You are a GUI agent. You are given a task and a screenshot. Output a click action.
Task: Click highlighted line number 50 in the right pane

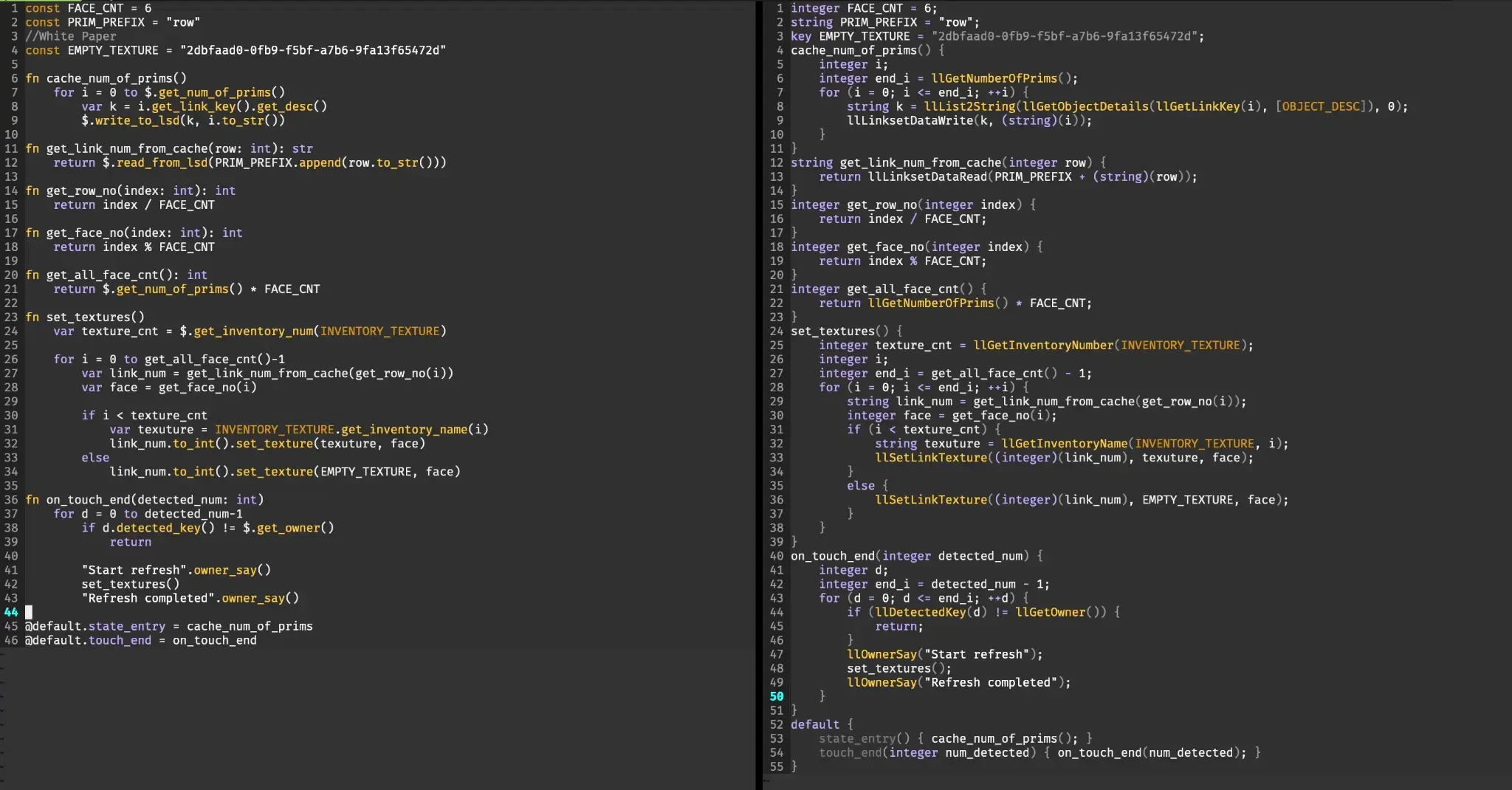(777, 695)
